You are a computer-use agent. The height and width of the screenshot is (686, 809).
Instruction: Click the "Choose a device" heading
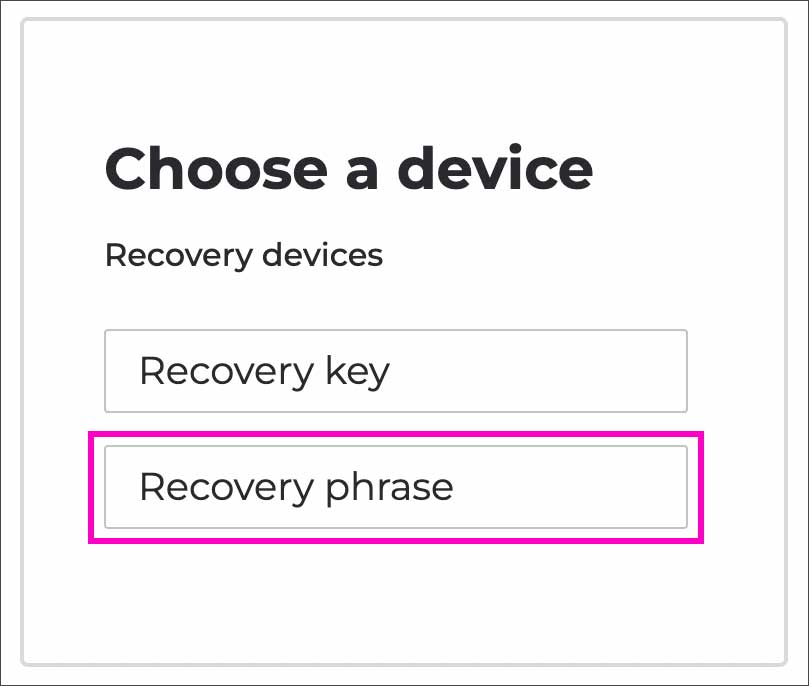tap(348, 168)
